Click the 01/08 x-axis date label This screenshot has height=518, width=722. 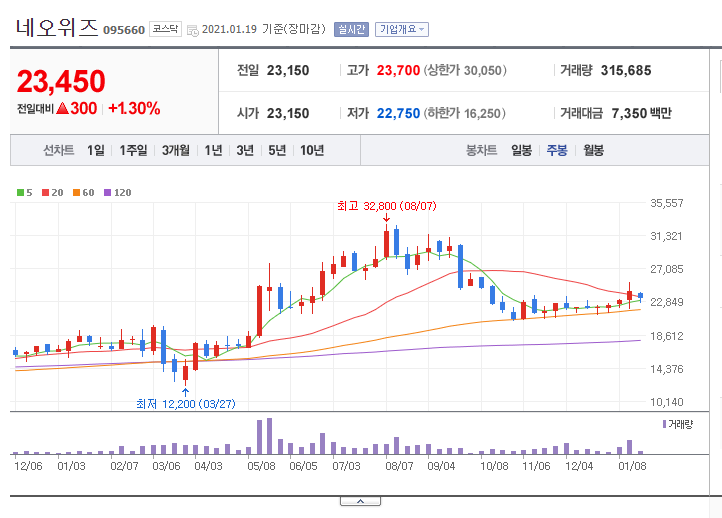(632, 466)
